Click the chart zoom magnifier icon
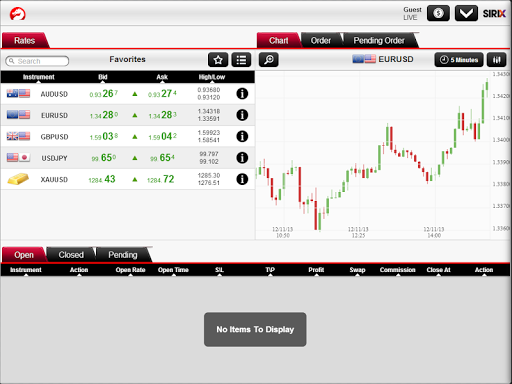This screenshot has height=384, width=512. (x=268, y=60)
